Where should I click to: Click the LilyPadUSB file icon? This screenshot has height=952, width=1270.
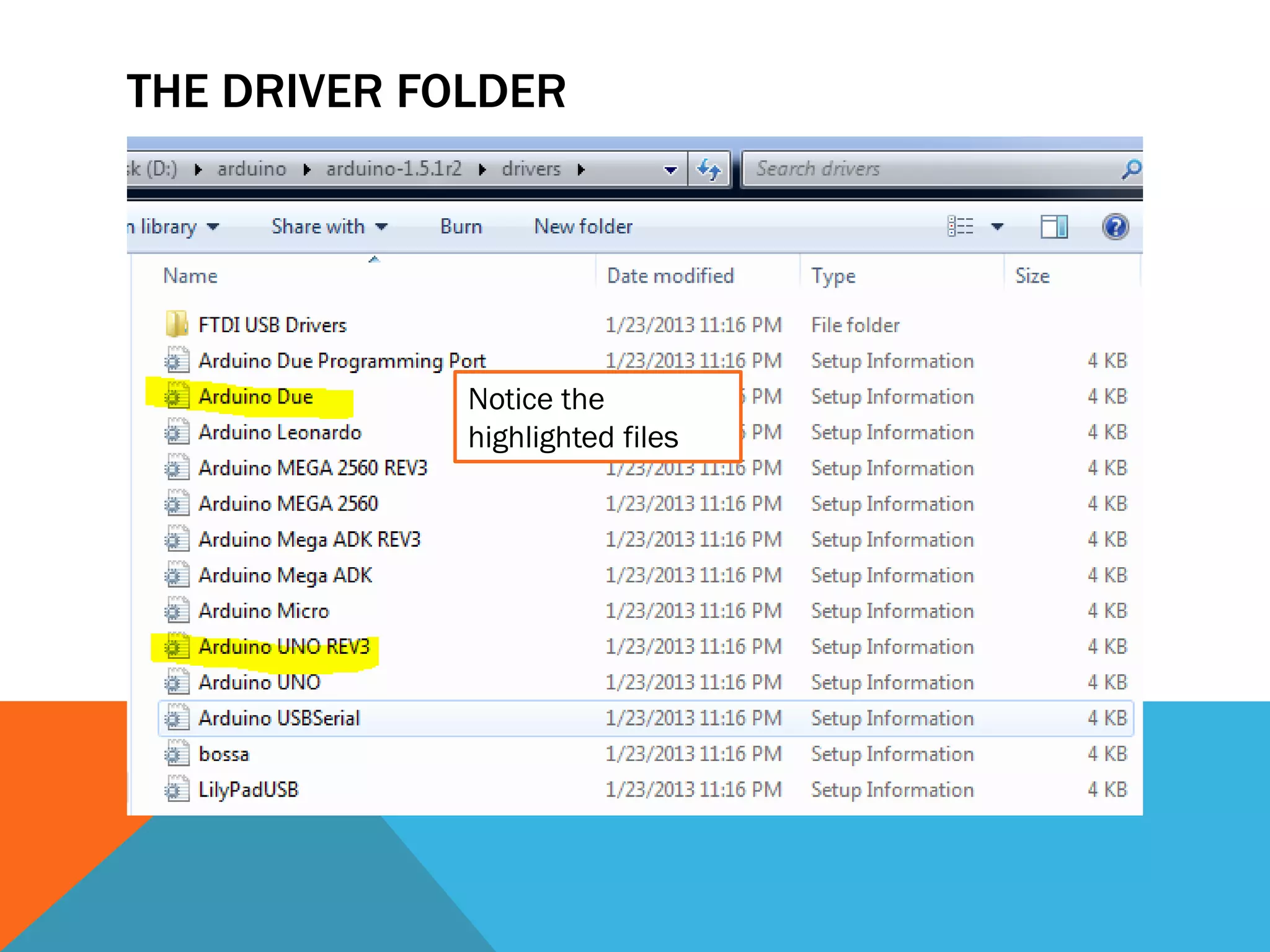pyautogui.click(x=177, y=790)
